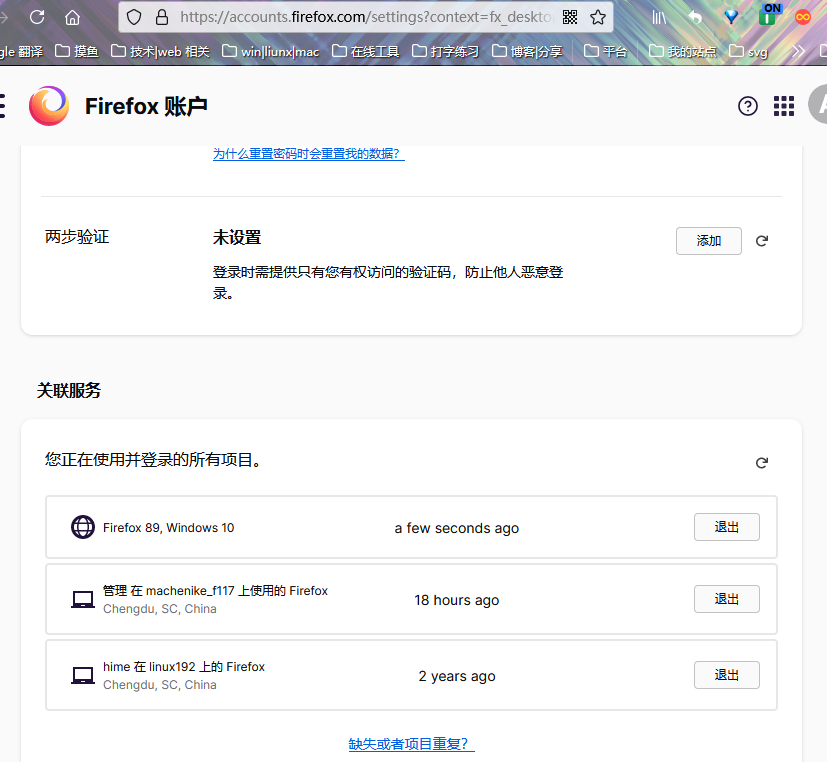The image size is (827, 762).
Task: Open the 在线工具 bookmarks folder
Action: click(365, 51)
